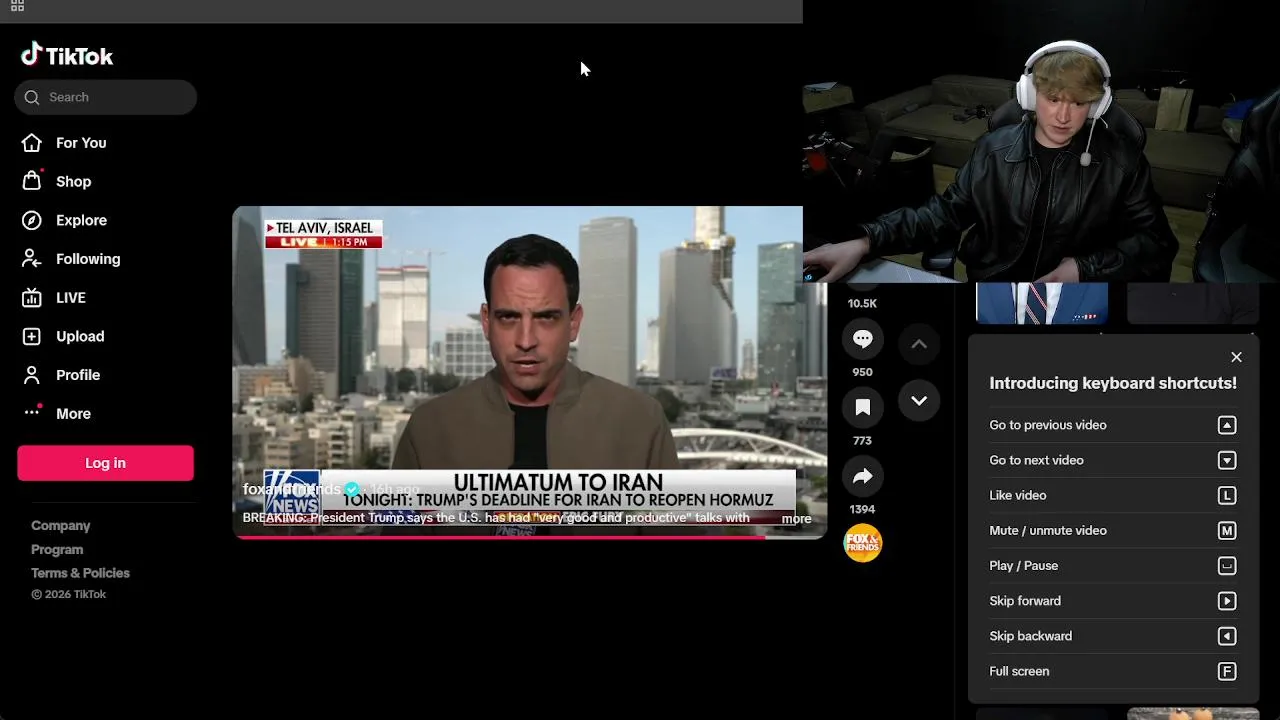Click the house icon beside For You

(32, 143)
